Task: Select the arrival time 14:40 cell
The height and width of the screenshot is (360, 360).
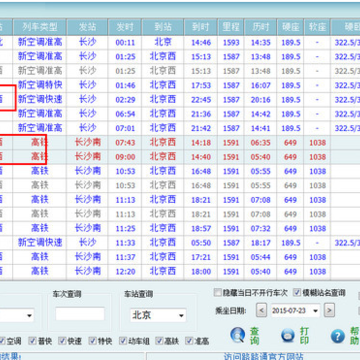Action: (201, 157)
